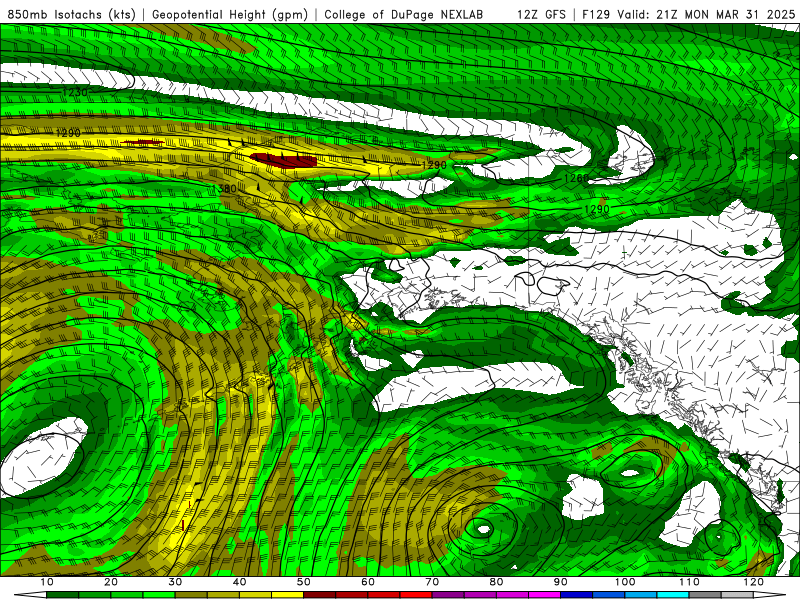Click the 'F129' forecast hour label
Viewport: 800px width, 600px height.
coord(596,15)
